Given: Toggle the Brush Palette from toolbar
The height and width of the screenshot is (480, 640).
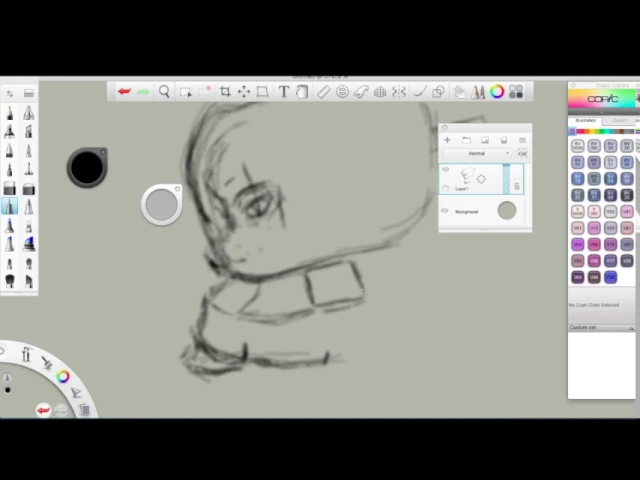Looking at the screenshot, I should 478,92.
